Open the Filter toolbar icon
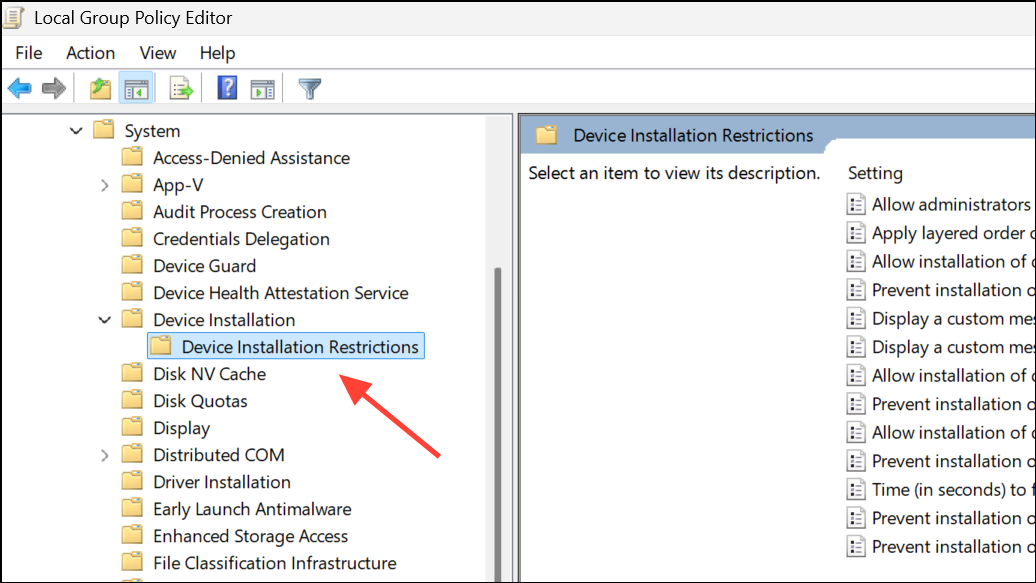 [309, 88]
